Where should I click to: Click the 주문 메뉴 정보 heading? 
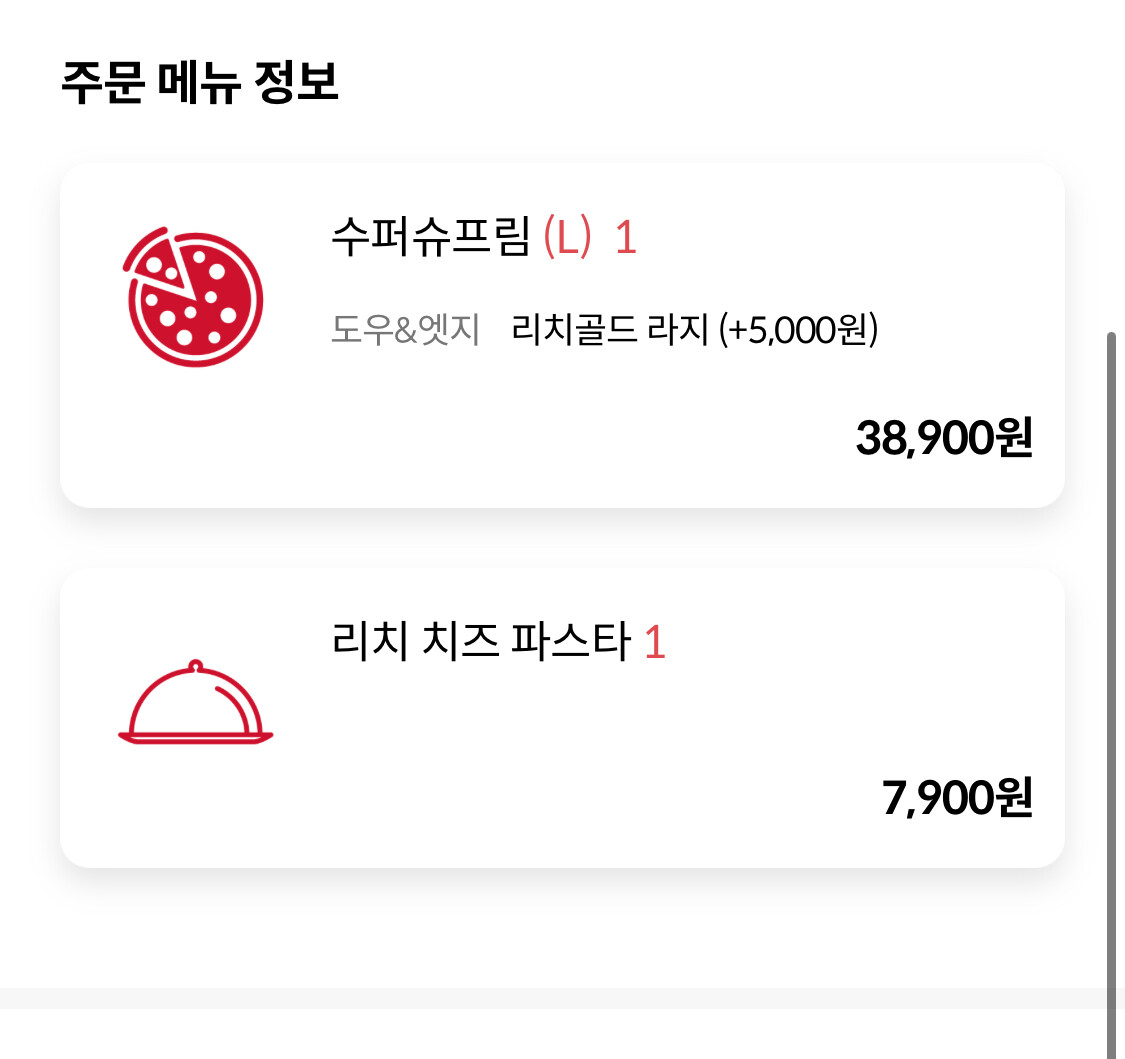pos(199,82)
